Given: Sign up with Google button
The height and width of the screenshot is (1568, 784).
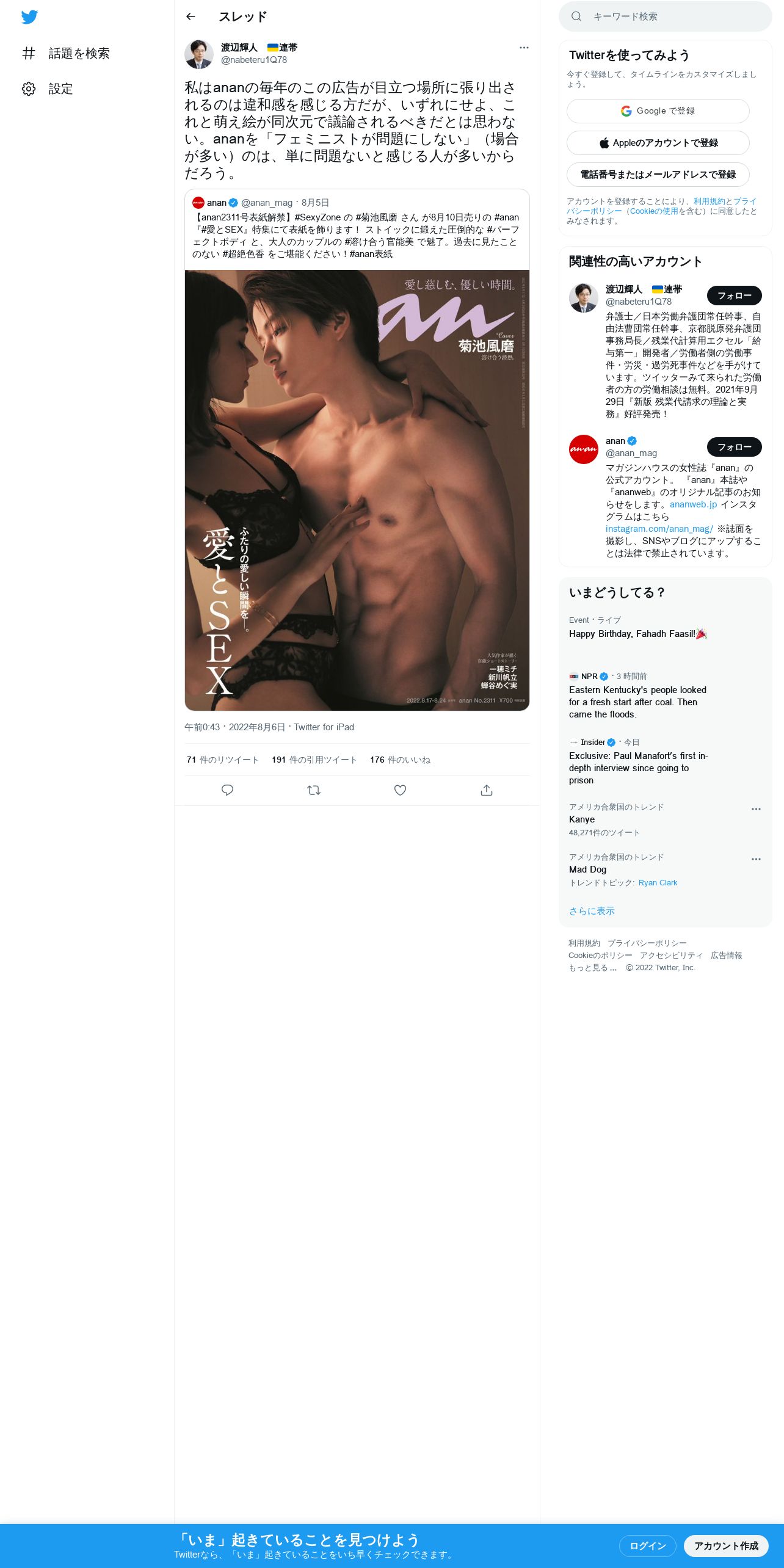Looking at the screenshot, I should (658, 111).
